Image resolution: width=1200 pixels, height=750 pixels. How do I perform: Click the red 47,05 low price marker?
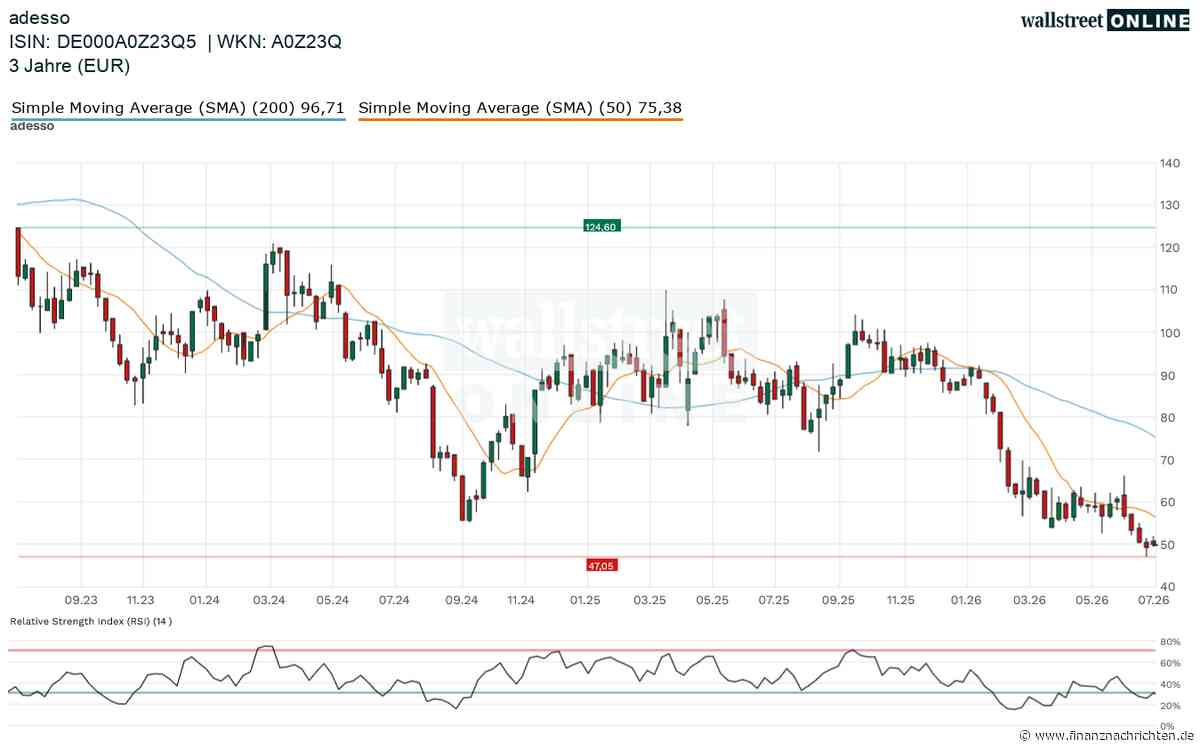[601, 565]
